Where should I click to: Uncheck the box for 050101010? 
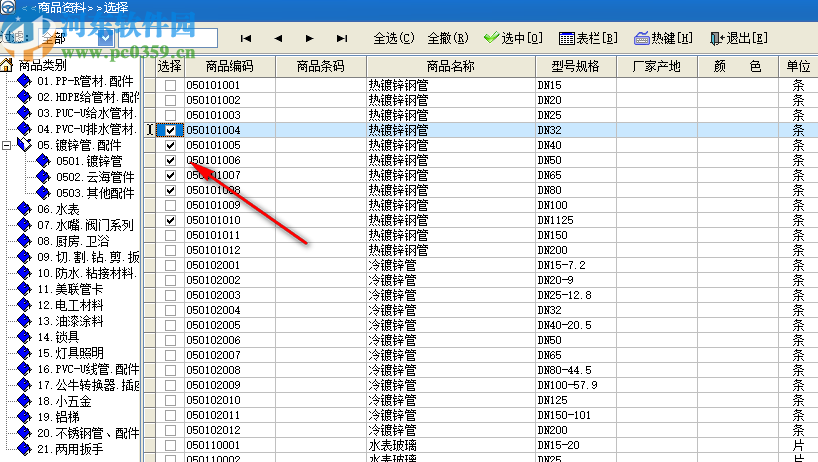coord(171,220)
